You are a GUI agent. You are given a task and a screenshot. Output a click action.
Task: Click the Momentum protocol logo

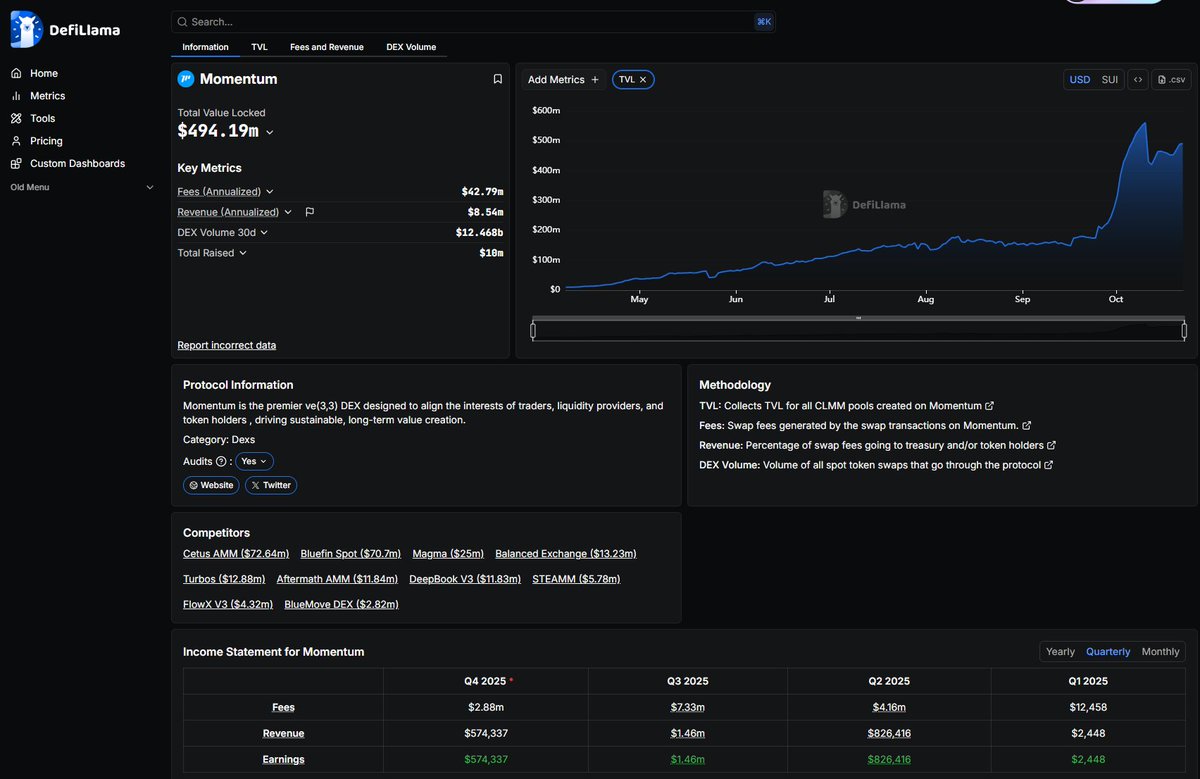tap(186, 79)
